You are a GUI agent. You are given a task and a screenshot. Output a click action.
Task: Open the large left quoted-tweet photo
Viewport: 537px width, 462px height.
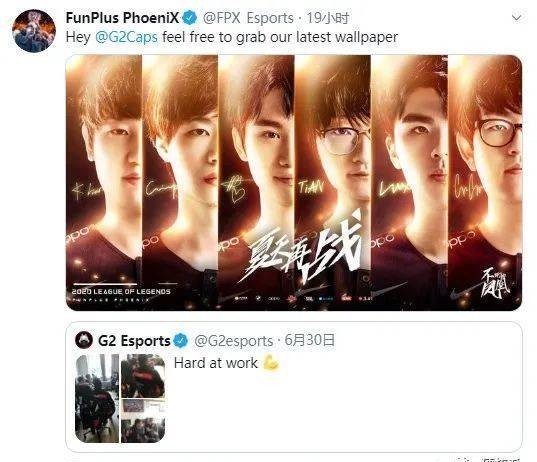97,398
